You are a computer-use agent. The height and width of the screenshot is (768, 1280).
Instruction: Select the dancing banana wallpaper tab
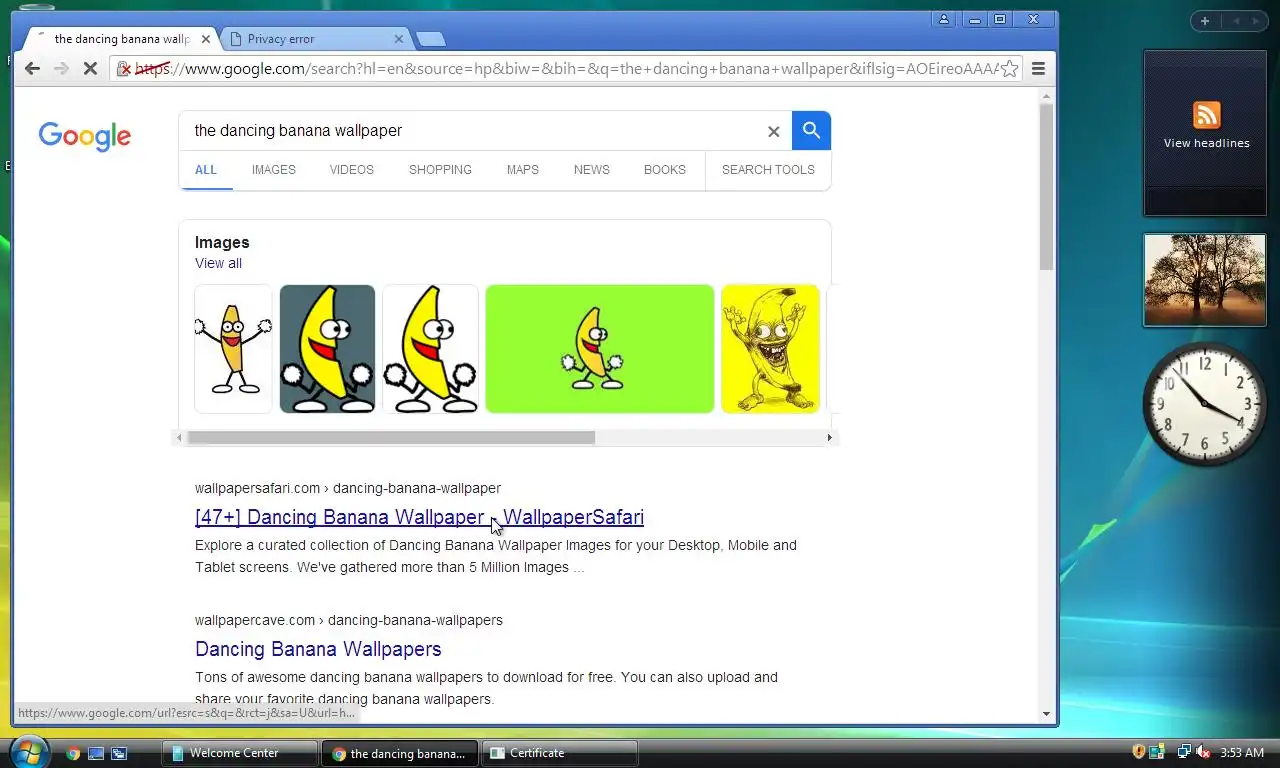(121, 39)
